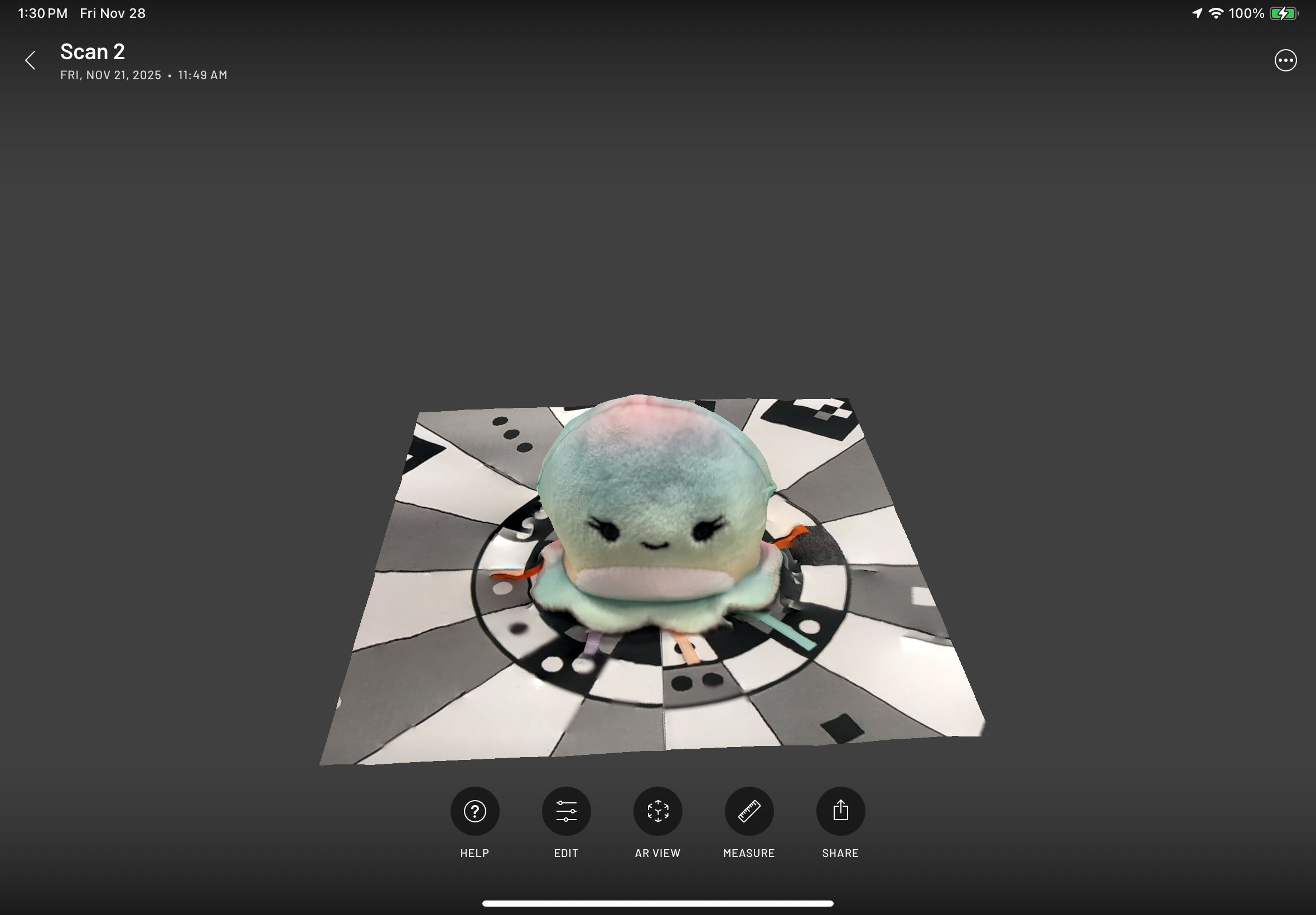1316x915 pixels.
Task: Click the SHARE label text
Action: point(840,853)
